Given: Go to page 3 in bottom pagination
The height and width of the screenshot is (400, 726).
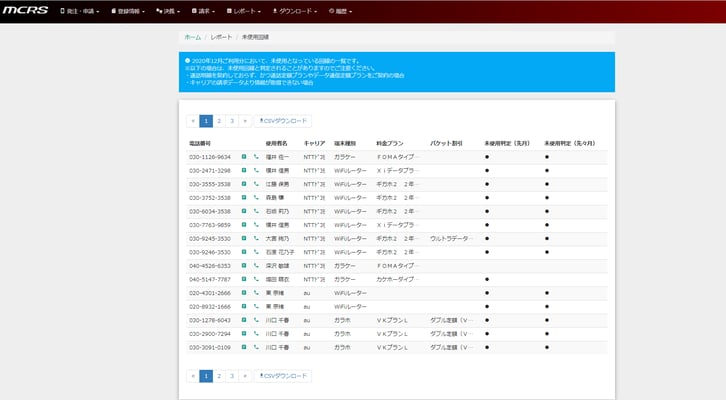Looking at the screenshot, I should click(232, 376).
